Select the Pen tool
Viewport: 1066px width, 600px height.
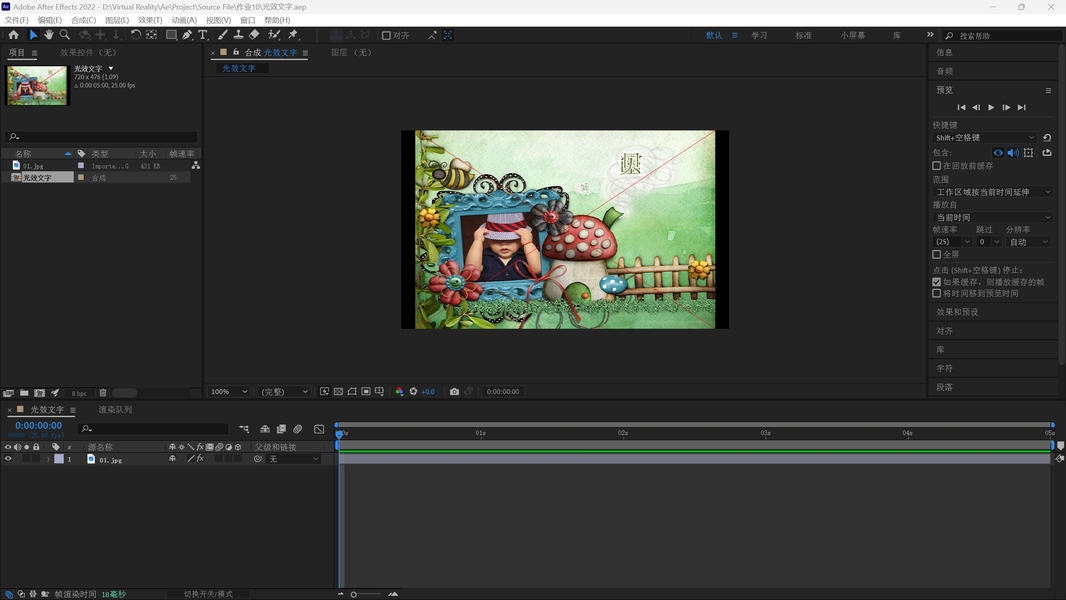tap(187, 35)
